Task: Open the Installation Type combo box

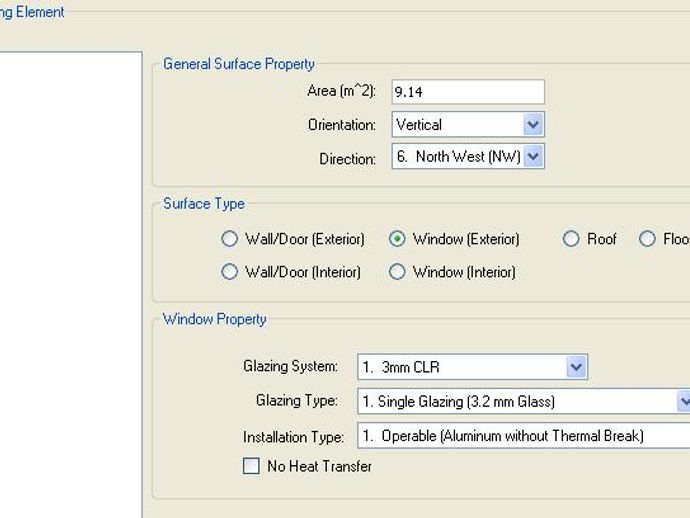Action: [x=520, y=436]
